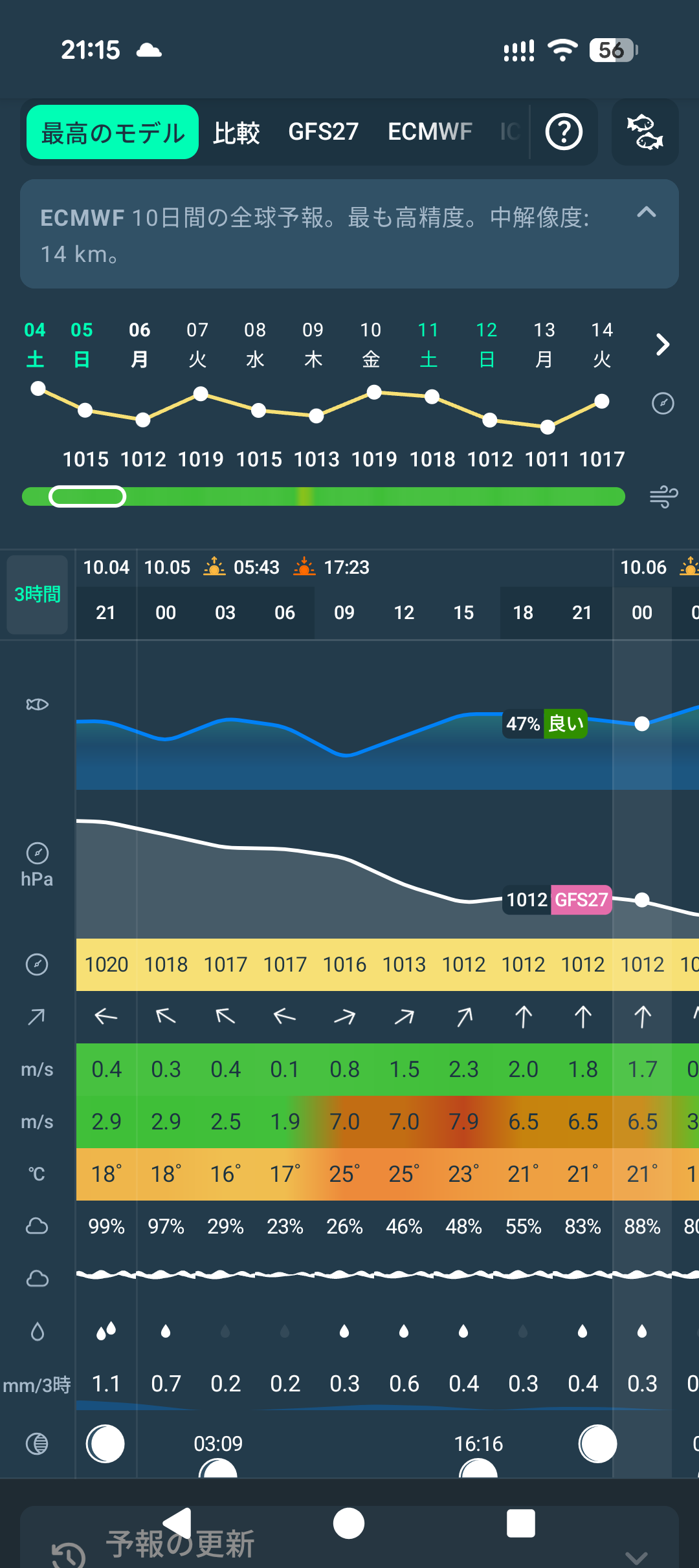Switch to the ECMWF model tab

click(430, 132)
